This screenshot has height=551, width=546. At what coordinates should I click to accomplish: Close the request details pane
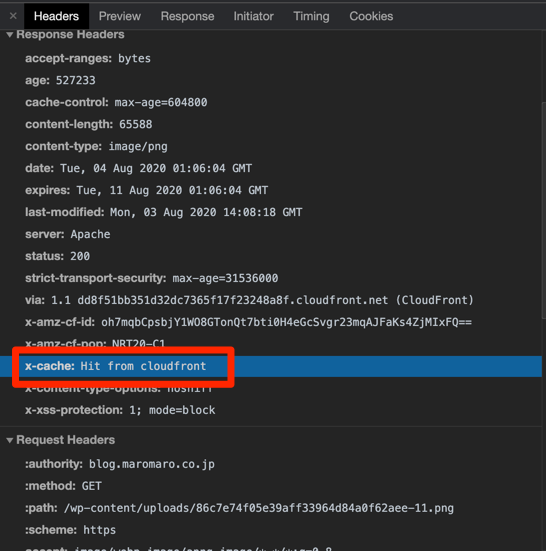coord(13,16)
